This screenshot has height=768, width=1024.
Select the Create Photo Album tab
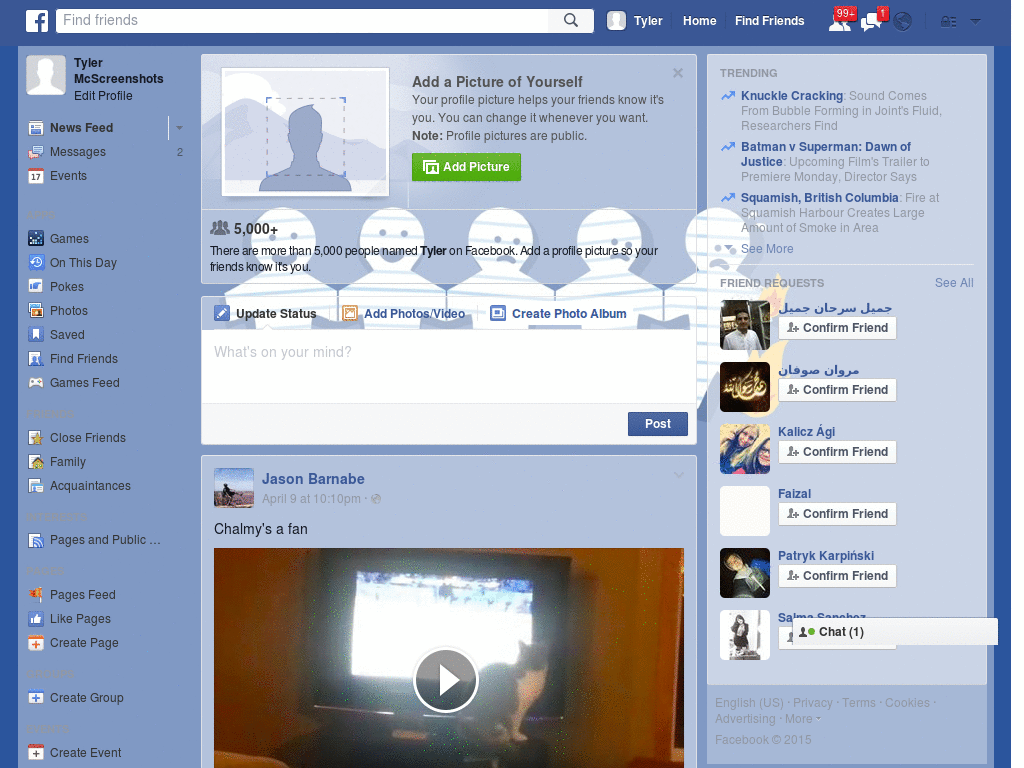pos(558,313)
